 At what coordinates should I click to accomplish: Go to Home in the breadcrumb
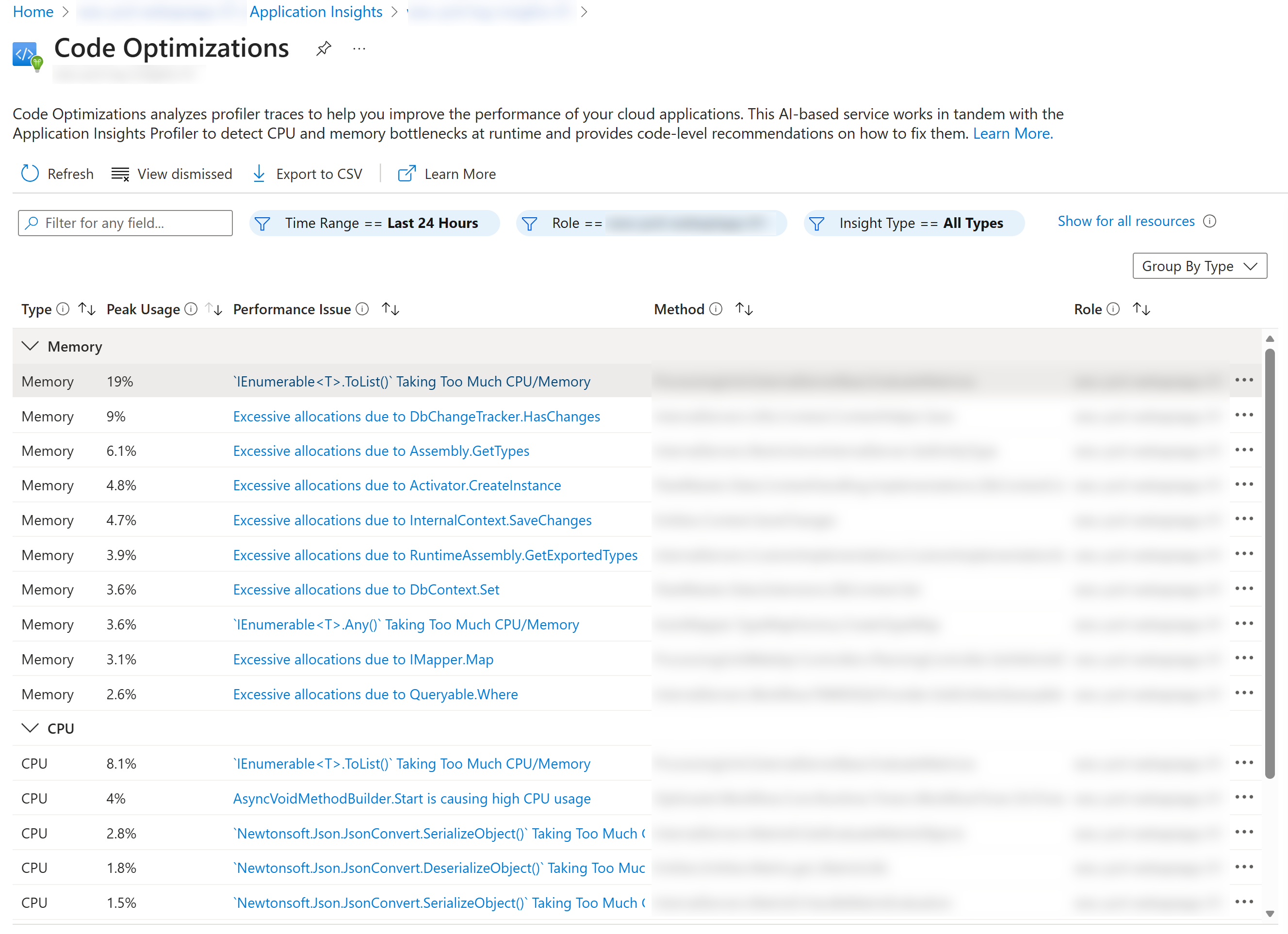(33, 11)
